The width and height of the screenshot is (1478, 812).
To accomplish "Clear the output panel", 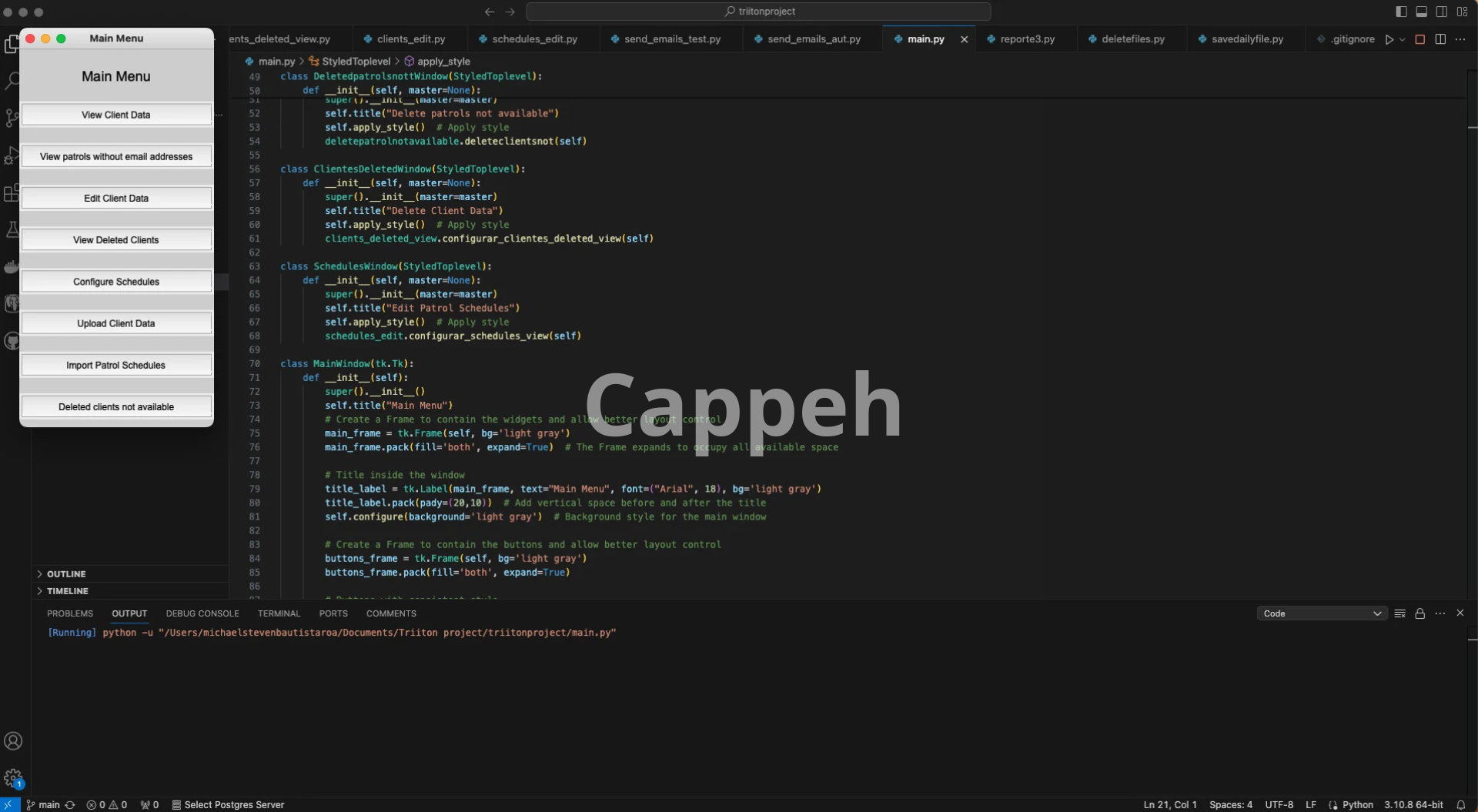I will click(1399, 613).
